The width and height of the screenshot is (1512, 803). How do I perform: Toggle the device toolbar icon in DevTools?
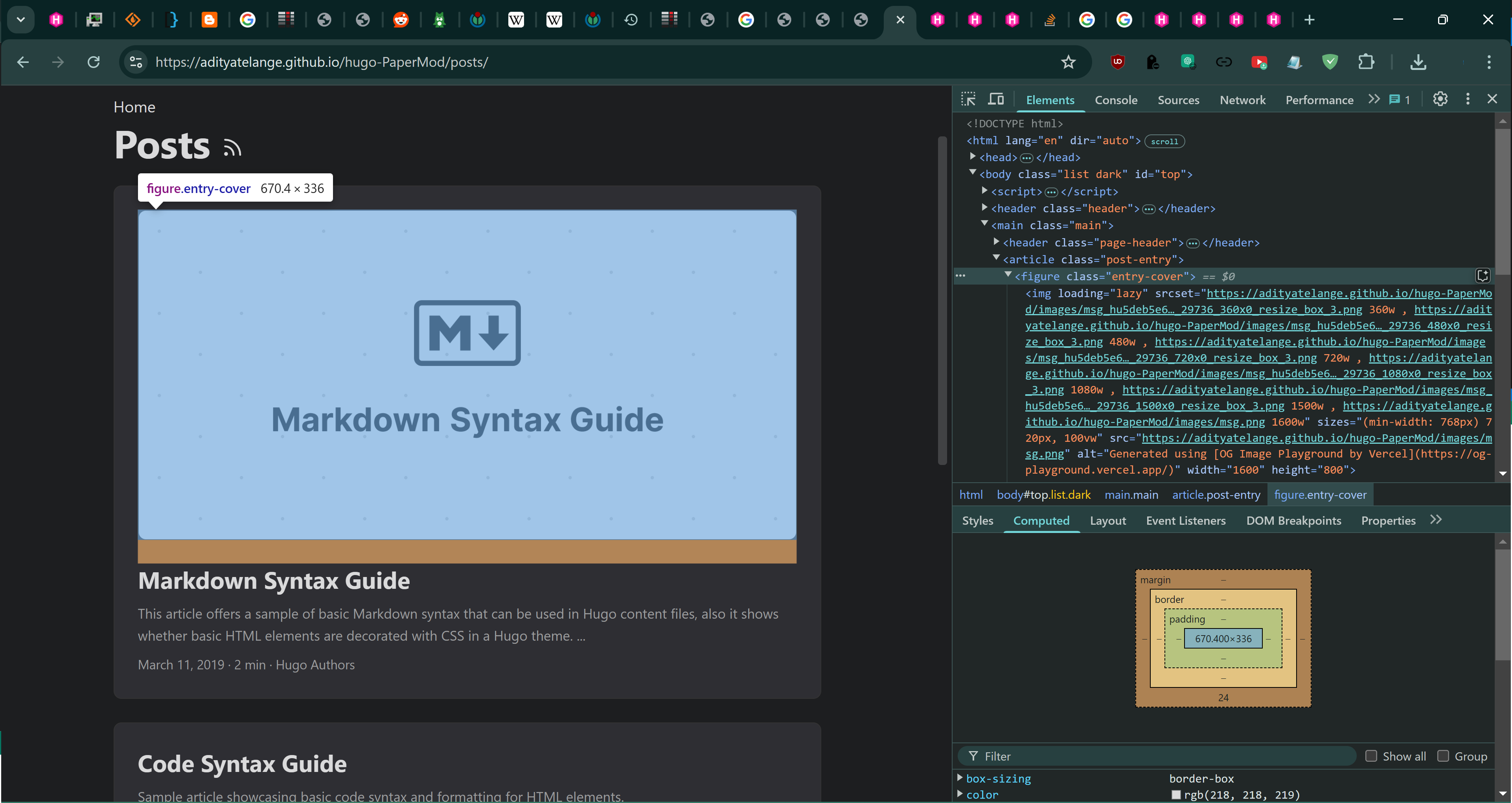coord(996,99)
